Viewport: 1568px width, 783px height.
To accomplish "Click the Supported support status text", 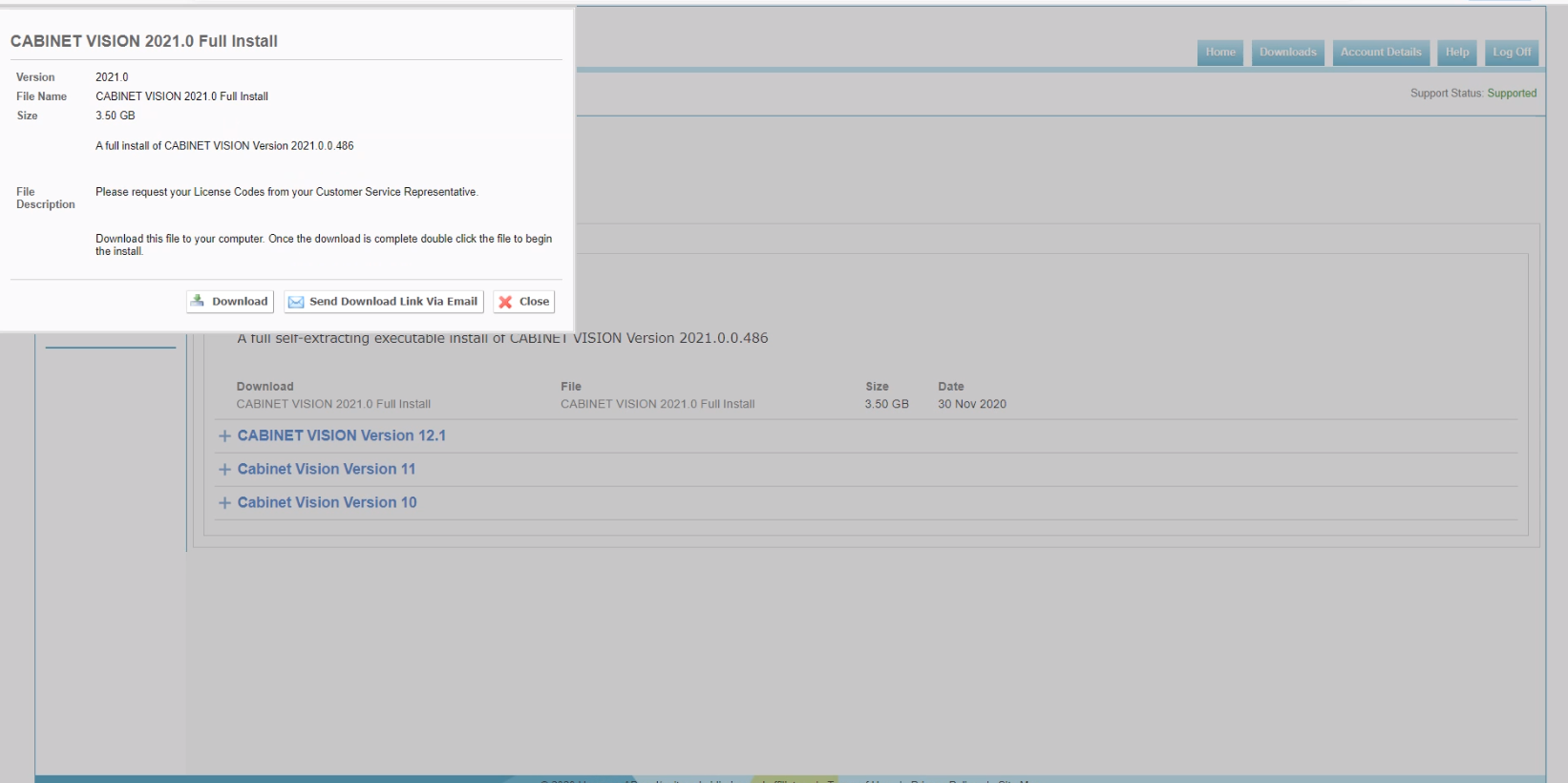I will point(1512,94).
